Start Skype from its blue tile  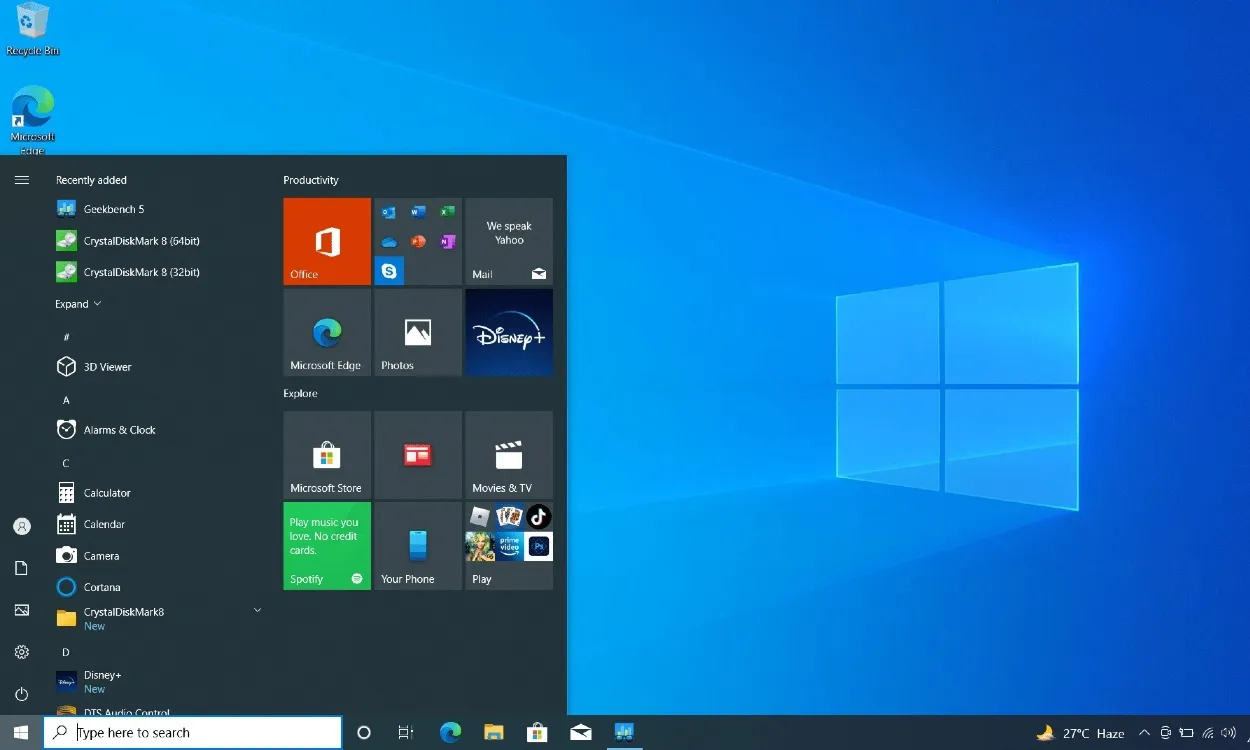coord(389,270)
